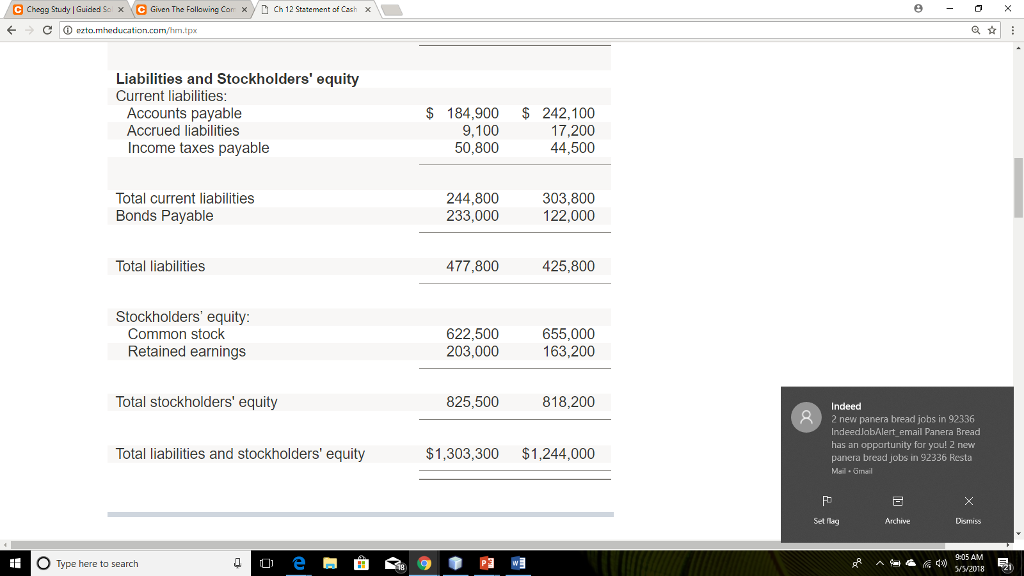
Task: Archive the Indeed notification
Action: coord(897,508)
